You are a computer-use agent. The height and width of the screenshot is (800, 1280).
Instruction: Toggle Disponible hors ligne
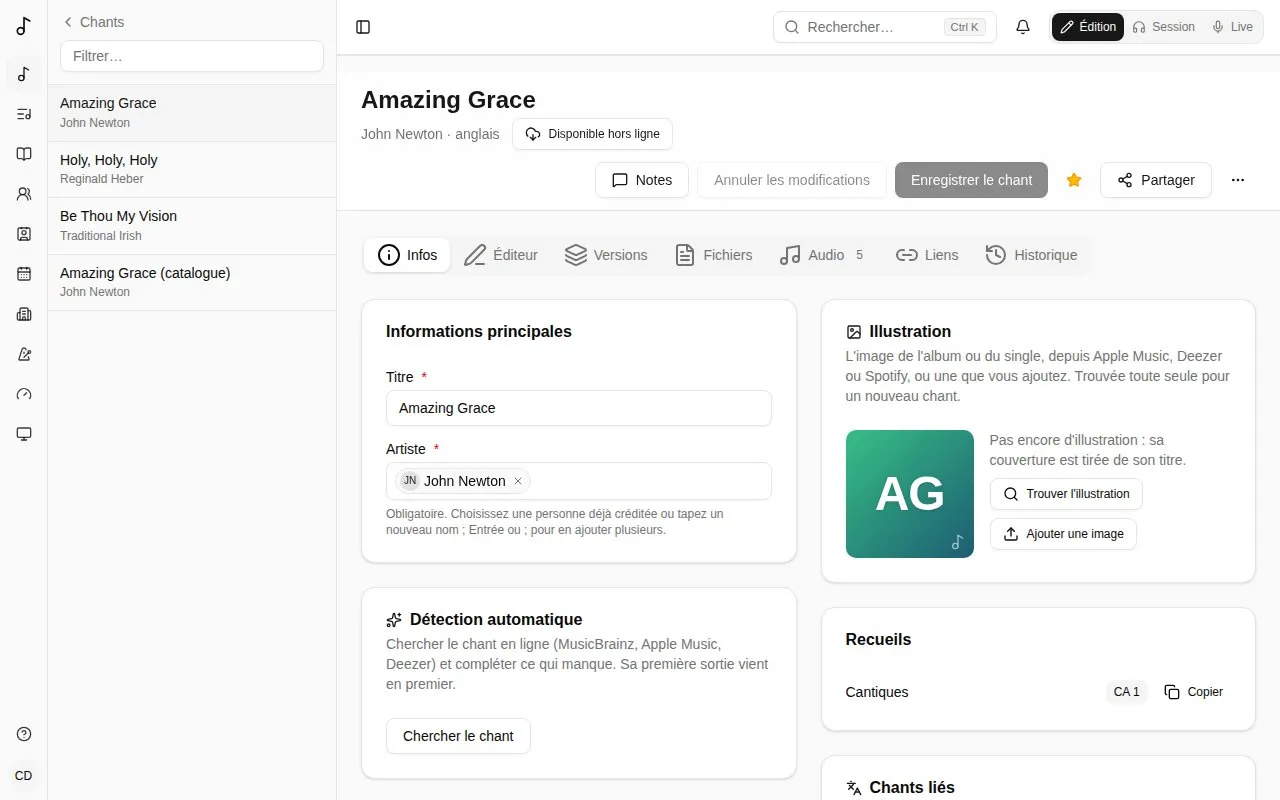(592, 134)
